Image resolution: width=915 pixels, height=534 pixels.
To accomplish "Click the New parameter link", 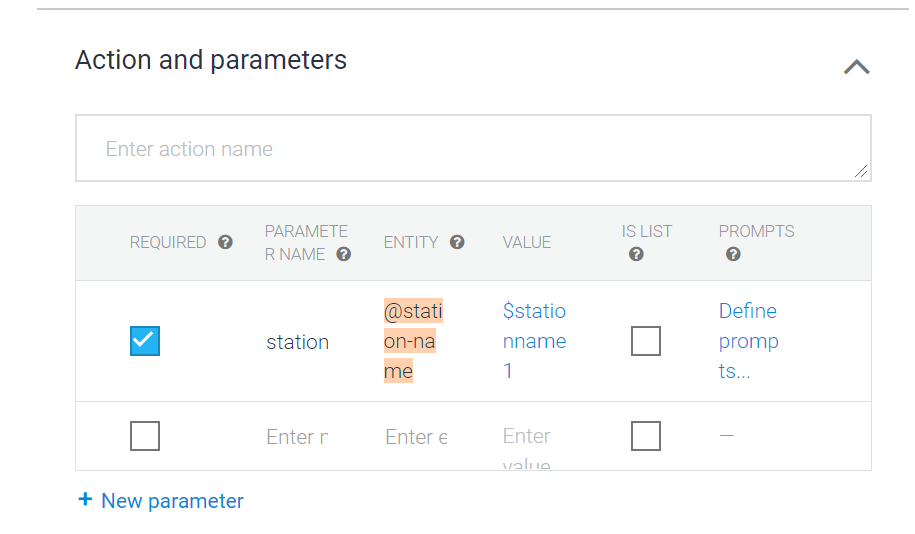I will (172, 501).
